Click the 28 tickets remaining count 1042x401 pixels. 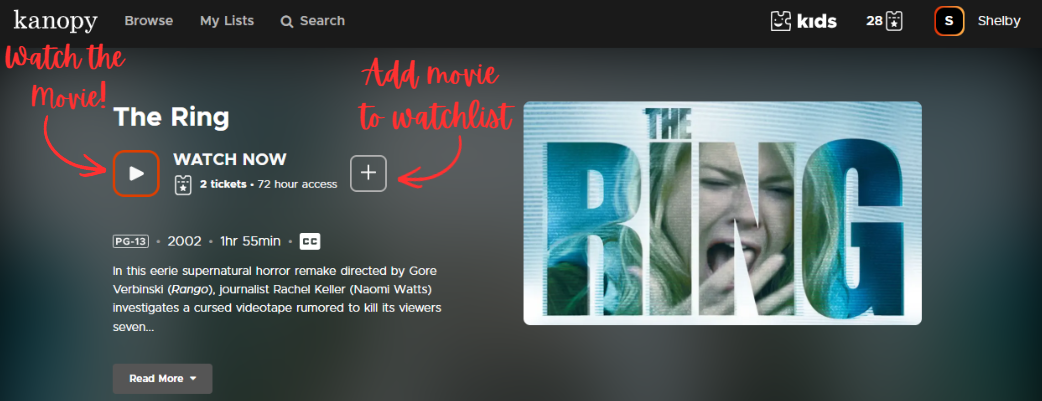[874, 21]
